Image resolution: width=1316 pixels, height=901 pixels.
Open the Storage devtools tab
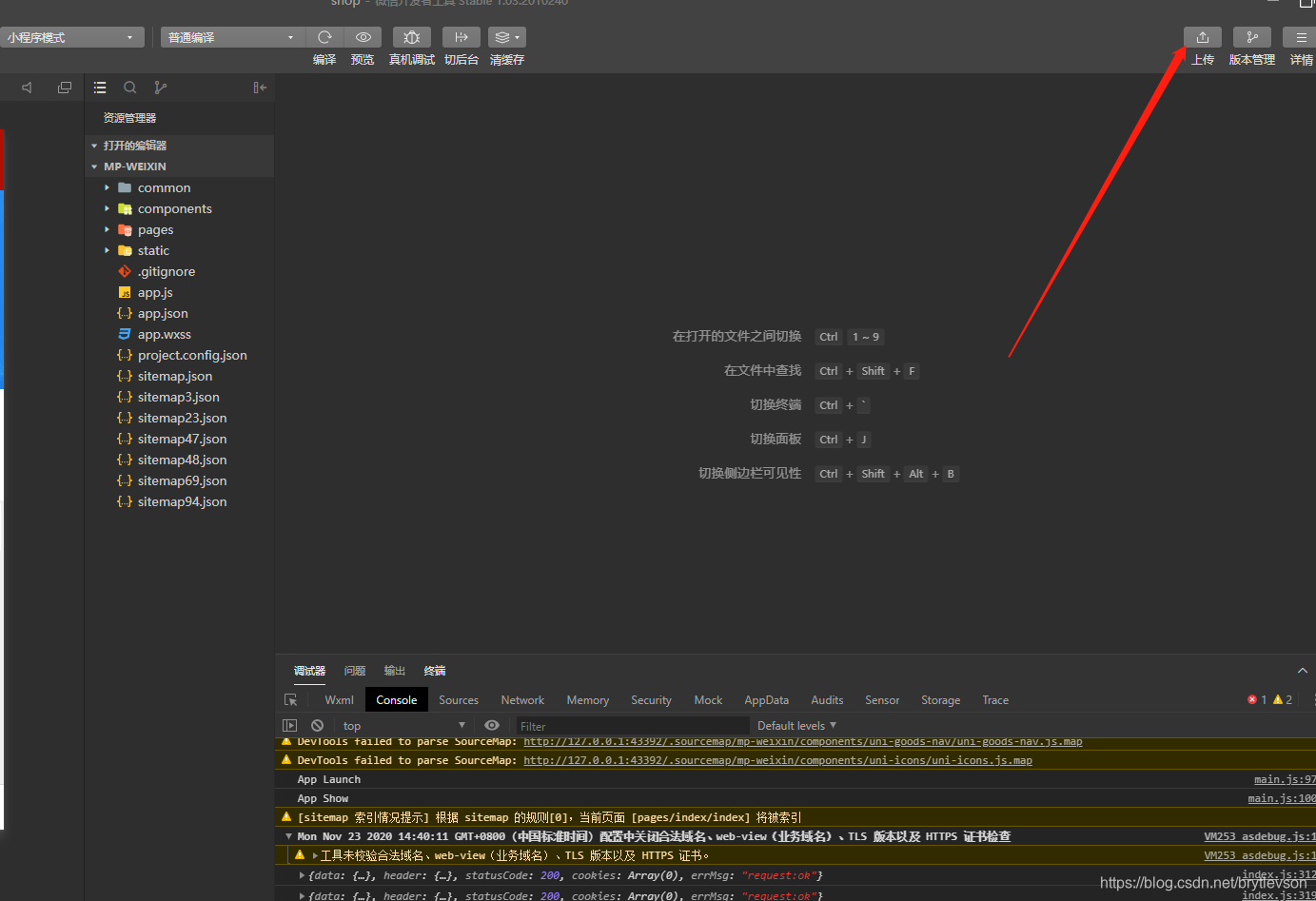click(x=940, y=700)
